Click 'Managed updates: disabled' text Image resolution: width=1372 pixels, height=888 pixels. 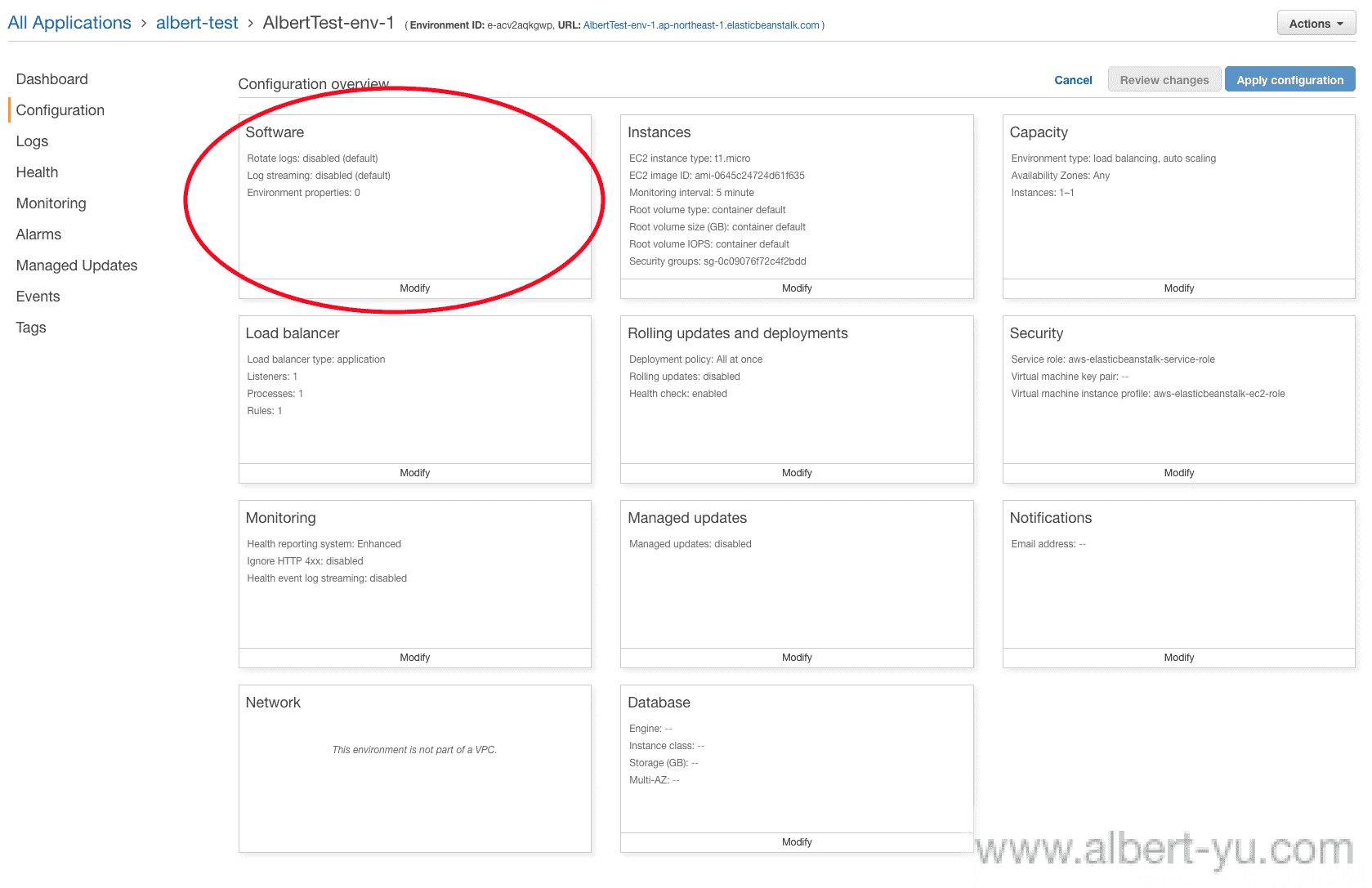(x=690, y=544)
